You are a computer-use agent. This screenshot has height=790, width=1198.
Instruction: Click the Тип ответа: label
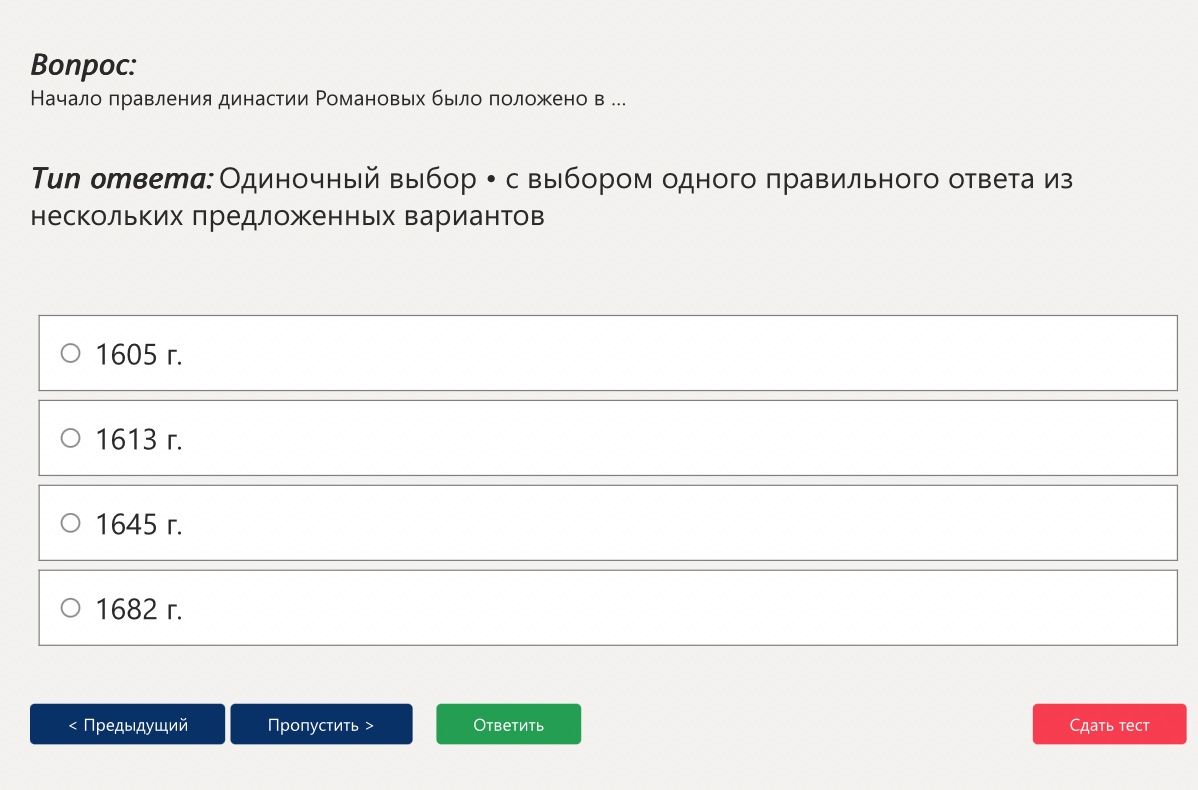[x=121, y=179]
